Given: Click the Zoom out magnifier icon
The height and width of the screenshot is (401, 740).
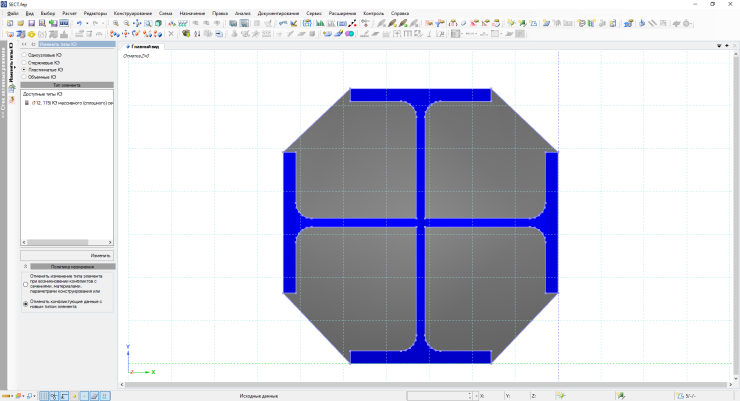Looking at the screenshot, I should [126, 22].
